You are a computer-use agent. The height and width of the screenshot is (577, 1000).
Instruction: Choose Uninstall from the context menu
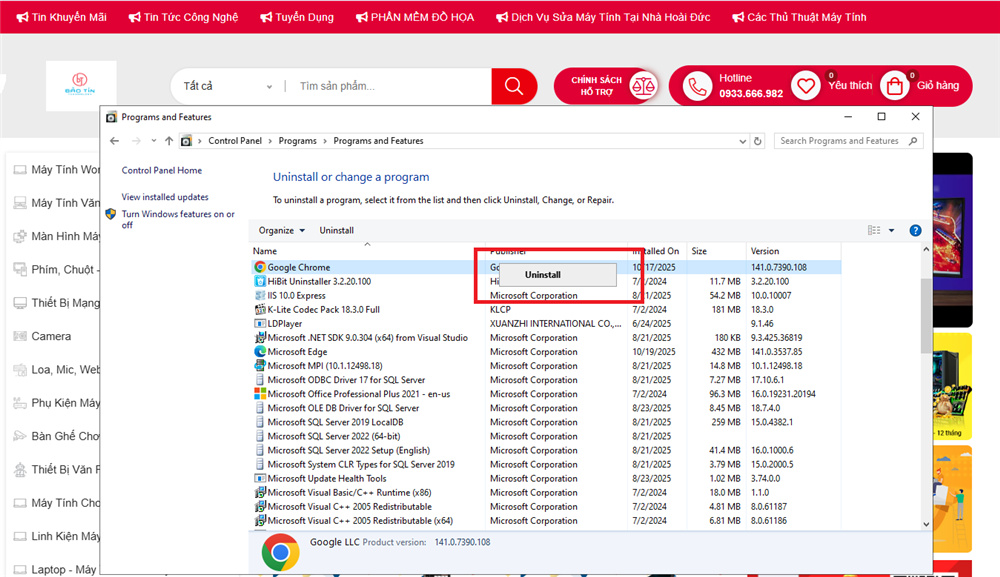[543, 274]
